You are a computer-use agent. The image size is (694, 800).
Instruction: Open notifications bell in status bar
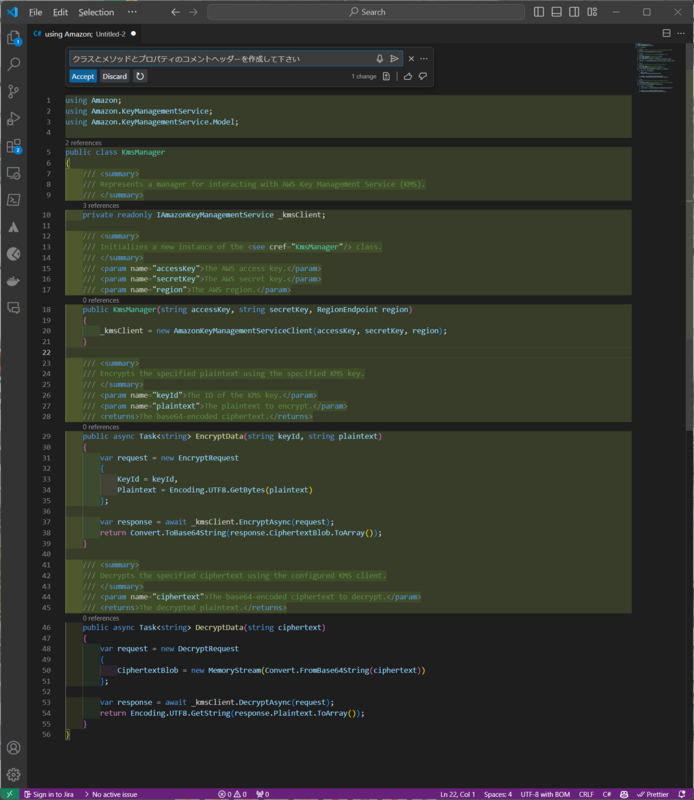682,794
